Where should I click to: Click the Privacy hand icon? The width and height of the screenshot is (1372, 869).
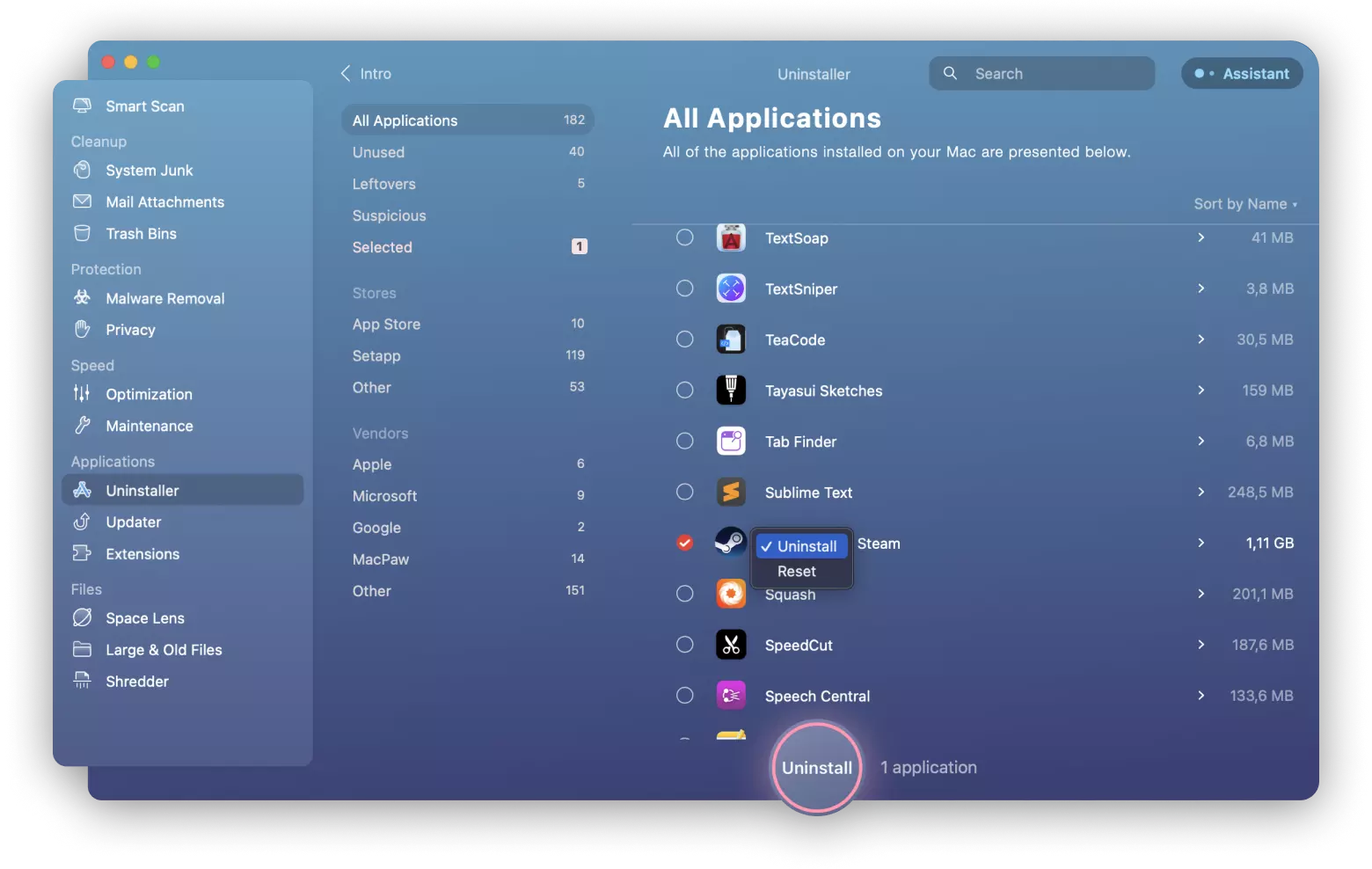(x=82, y=330)
